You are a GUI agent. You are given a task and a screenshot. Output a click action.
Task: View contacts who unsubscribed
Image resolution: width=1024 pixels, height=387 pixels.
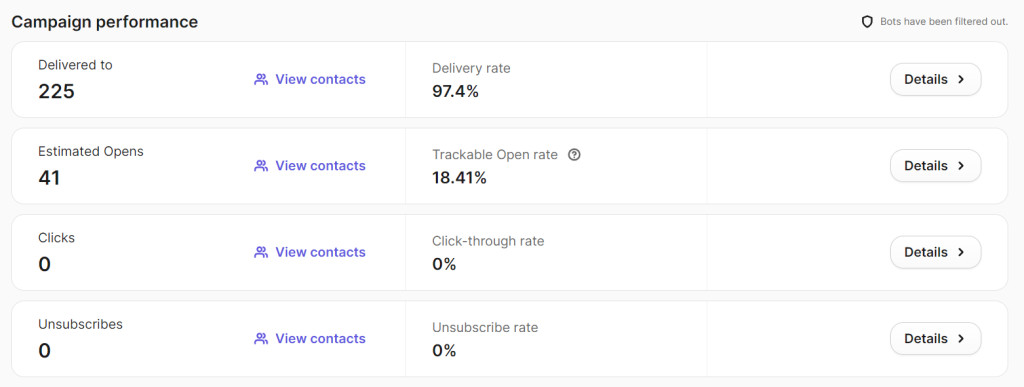pyautogui.click(x=310, y=339)
